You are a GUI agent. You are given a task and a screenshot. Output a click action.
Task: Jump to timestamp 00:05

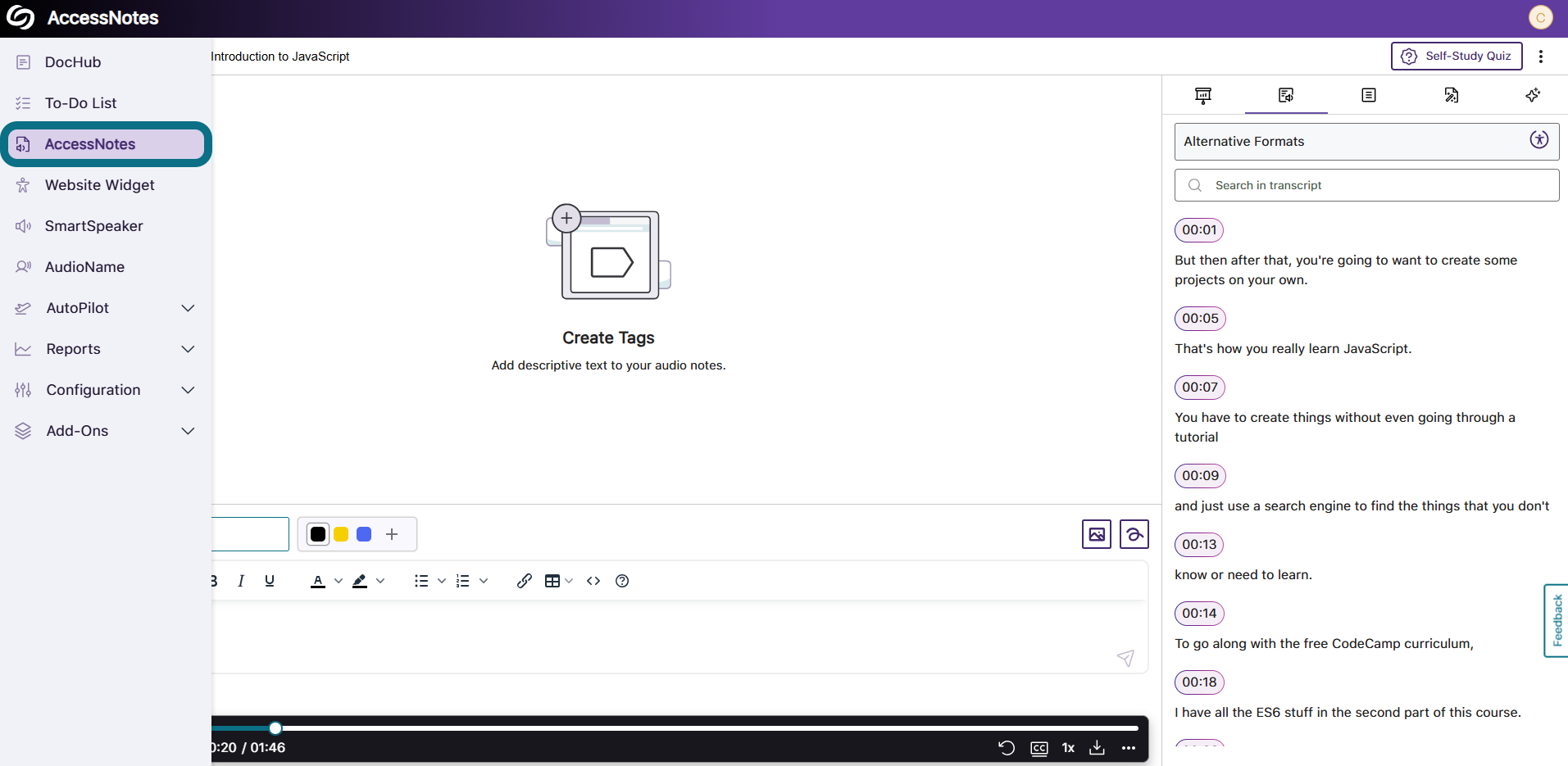point(1200,319)
